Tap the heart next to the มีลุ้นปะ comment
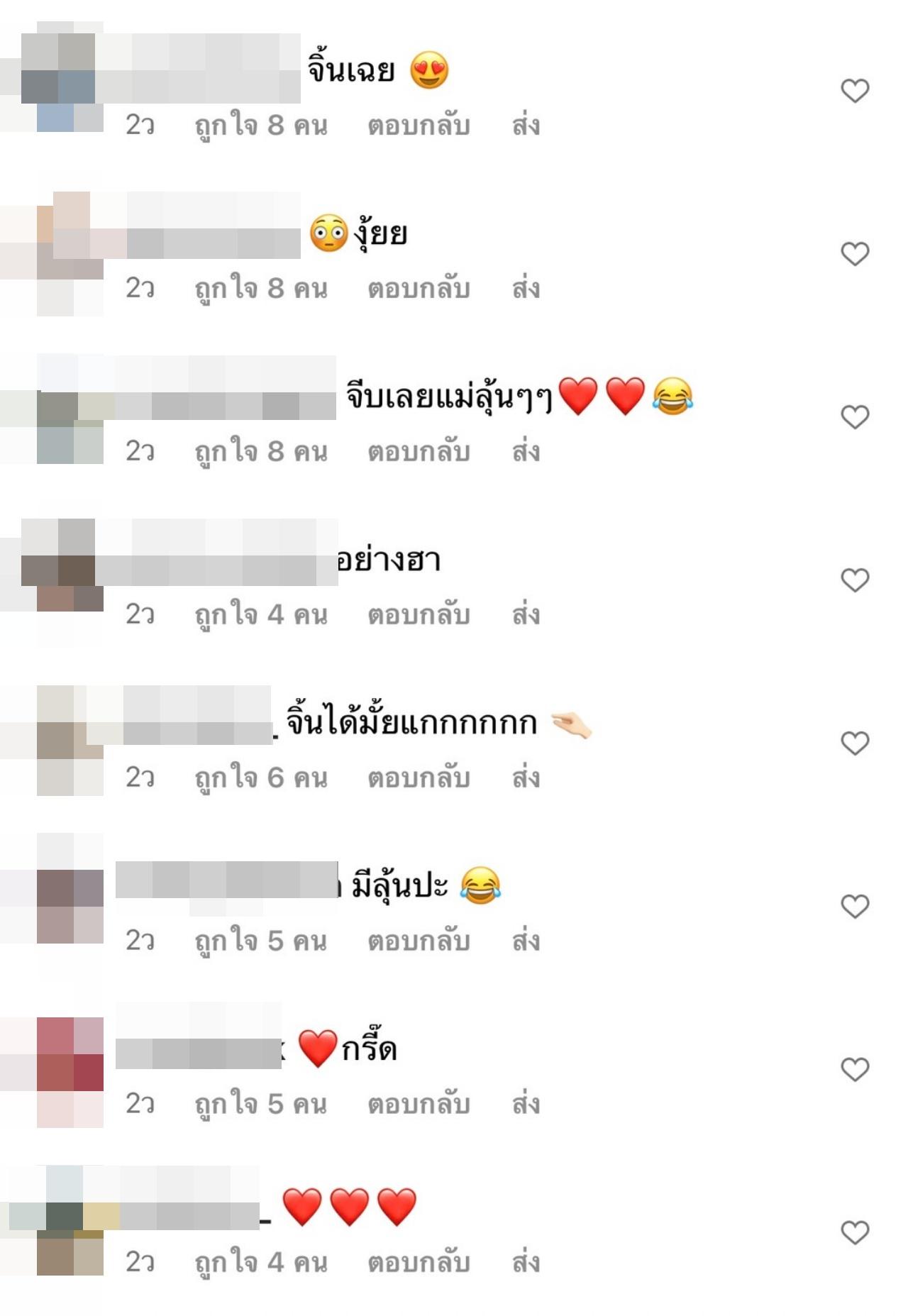This screenshot has height=1316, width=908. (x=855, y=906)
